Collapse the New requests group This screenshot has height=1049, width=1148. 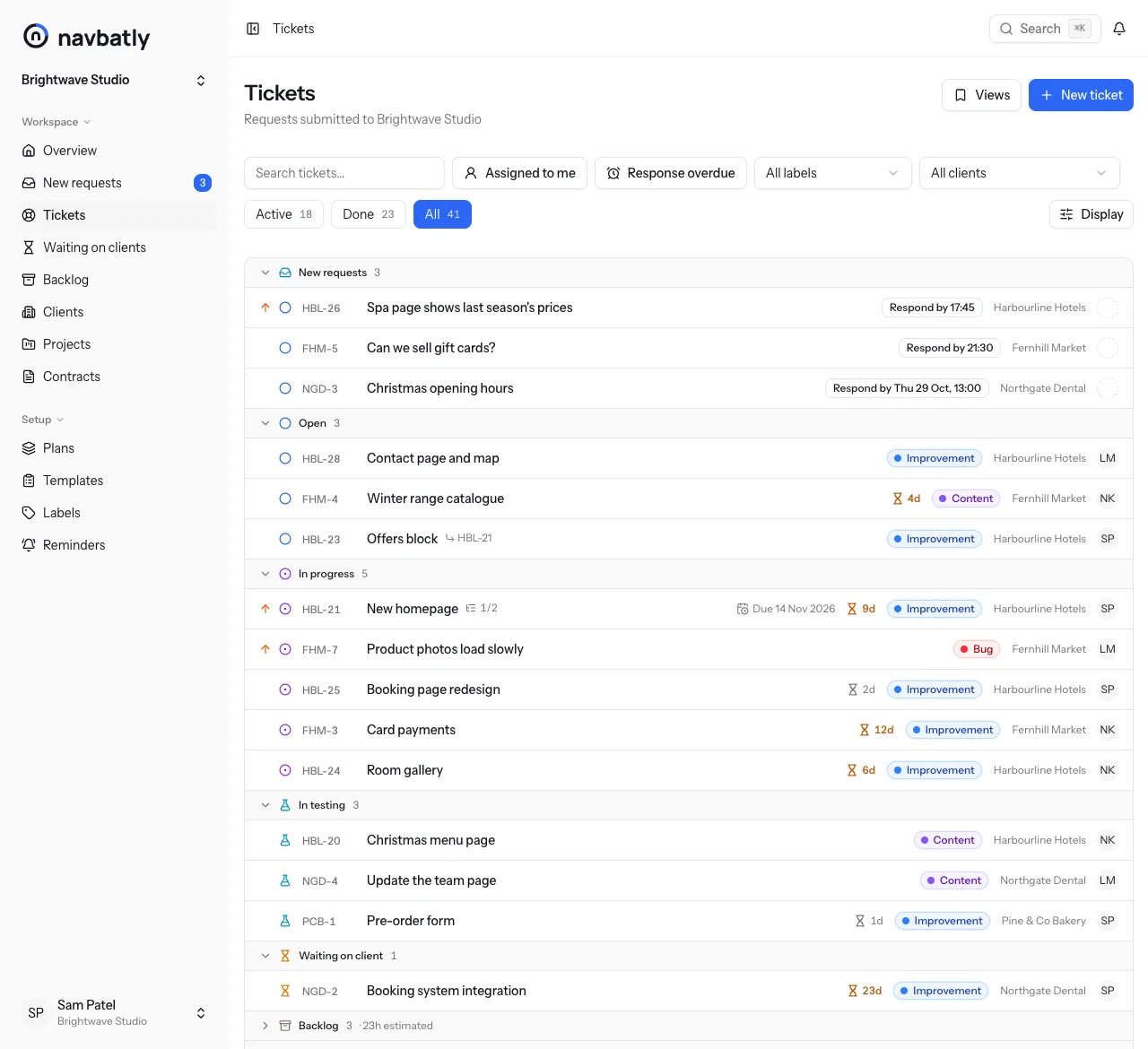[265, 273]
